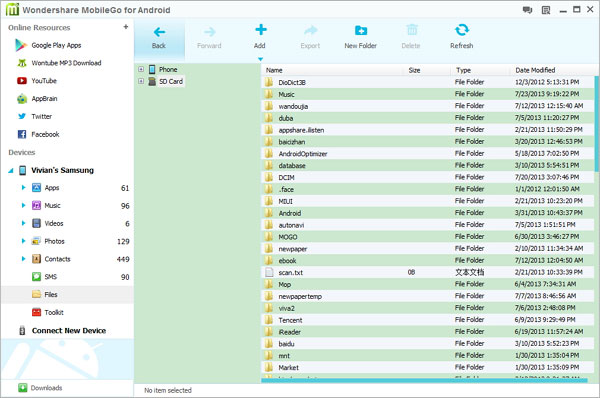600x398 pixels.
Task: Click the vertical scrollbar of file list
Action: (x=596, y=123)
